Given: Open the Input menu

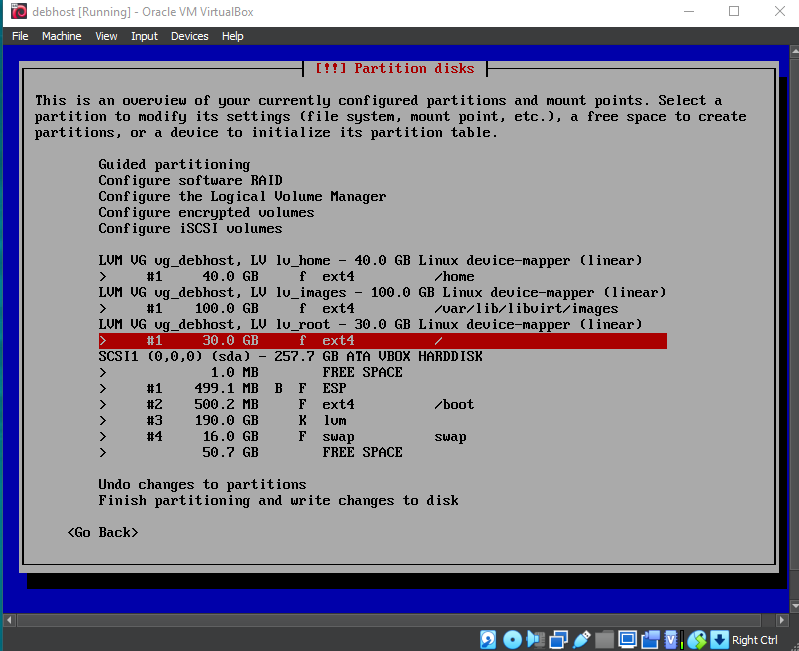Looking at the screenshot, I should coord(144,36).
